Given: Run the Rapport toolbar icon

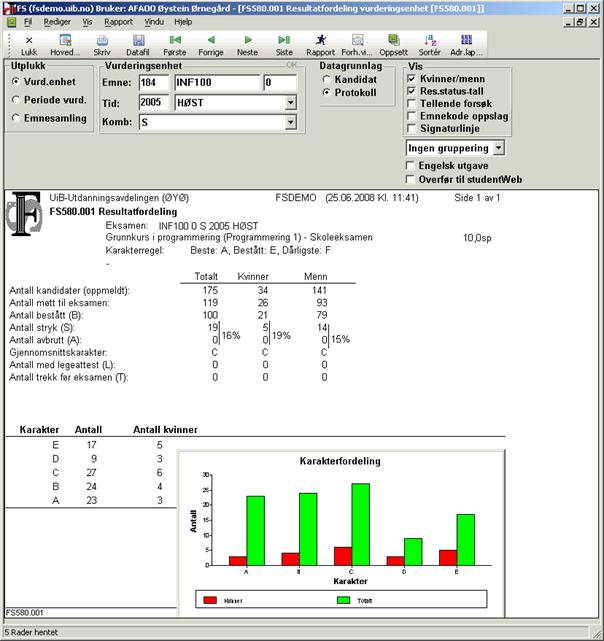Looking at the screenshot, I should (x=321, y=40).
